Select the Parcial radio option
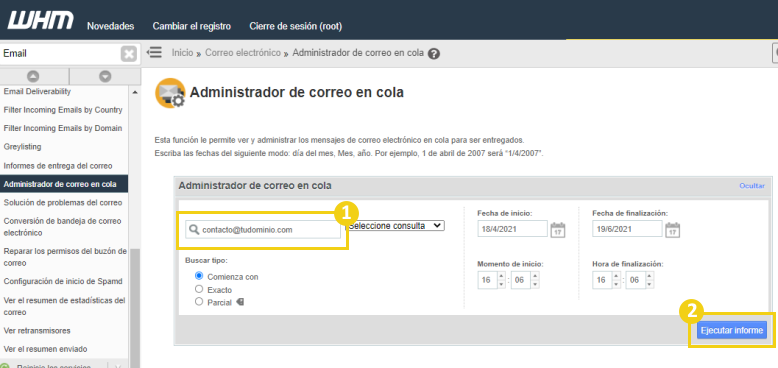778x368 pixels. coord(199,301)
